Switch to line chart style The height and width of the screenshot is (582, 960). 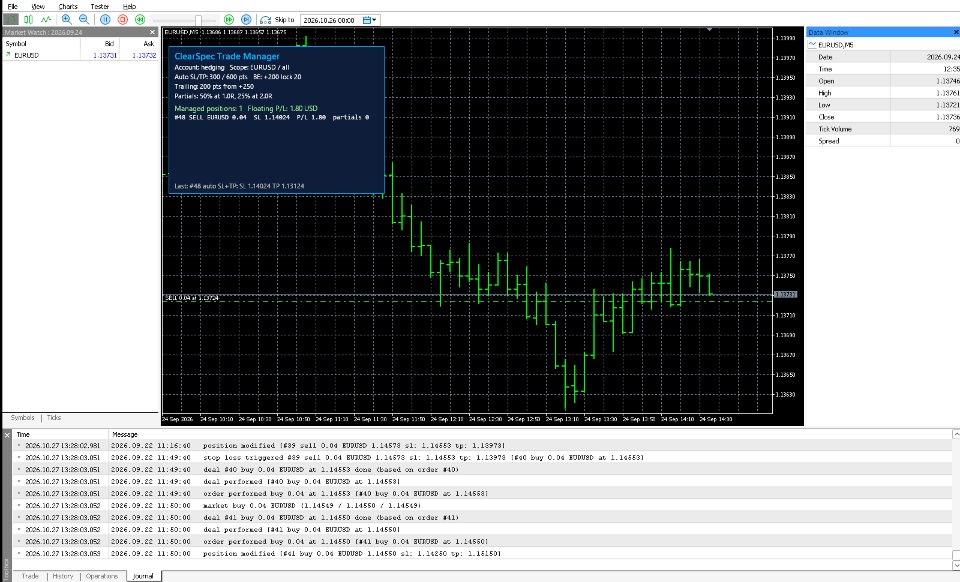[x=46, y=20]
